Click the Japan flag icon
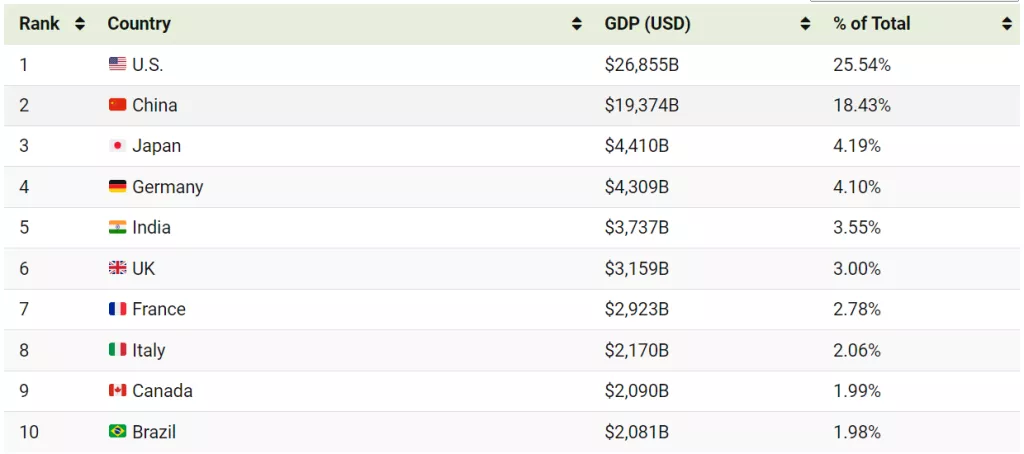This screenshot has height=454, width=1024. (117, 146)
